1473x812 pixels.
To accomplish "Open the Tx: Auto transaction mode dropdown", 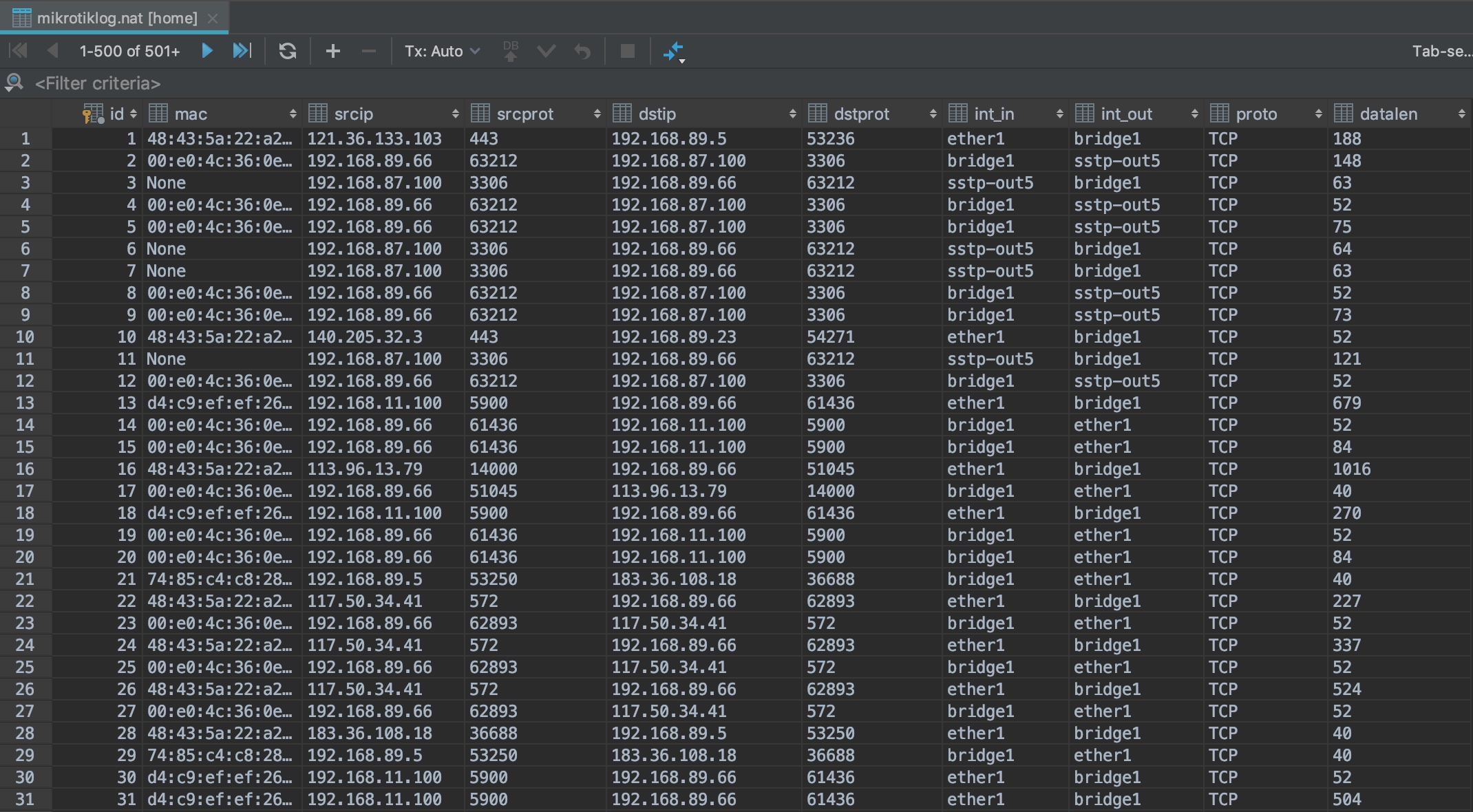I will 441,52.
